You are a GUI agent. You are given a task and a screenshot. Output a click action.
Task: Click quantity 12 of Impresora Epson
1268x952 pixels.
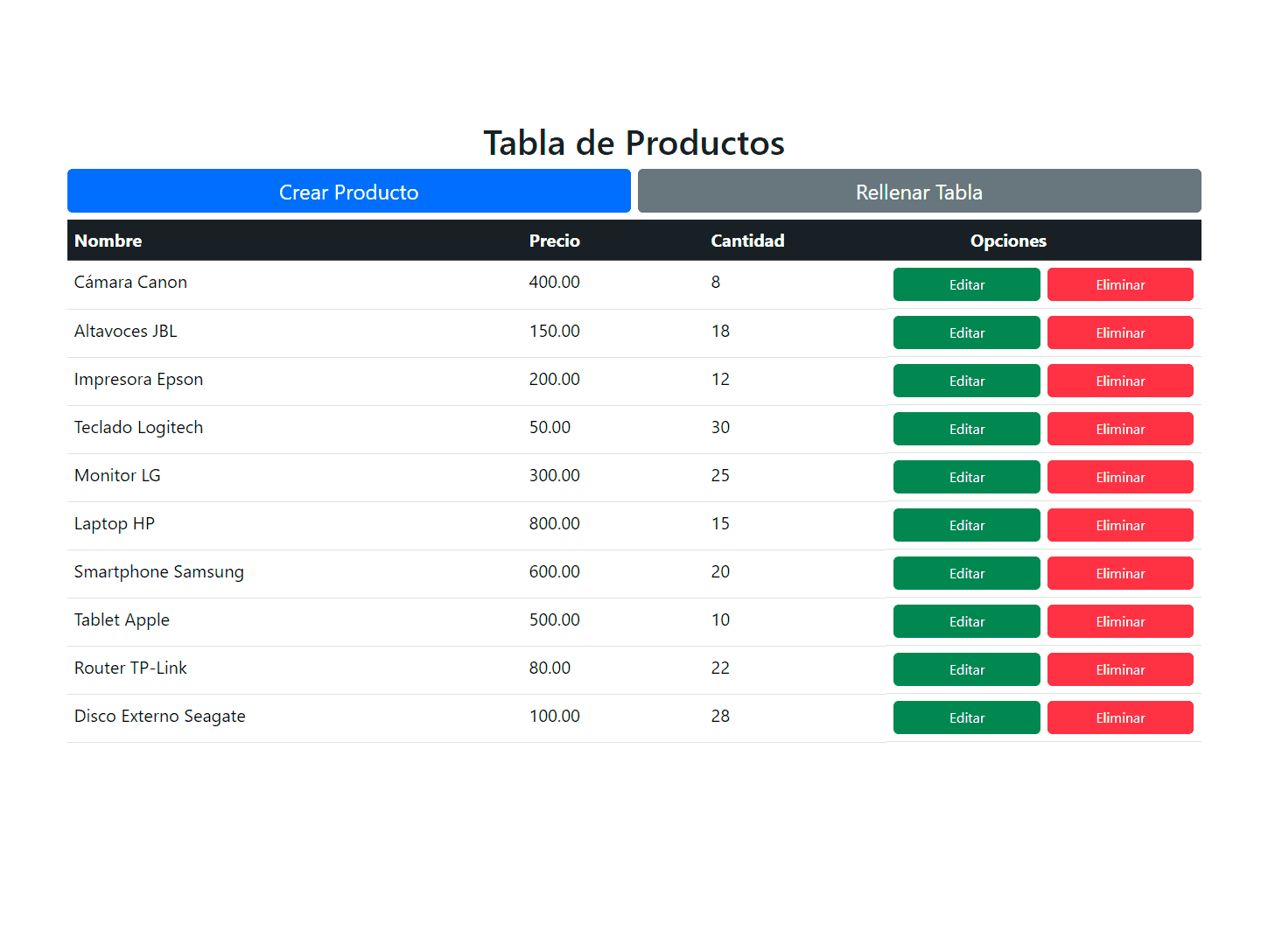(795, 381)
